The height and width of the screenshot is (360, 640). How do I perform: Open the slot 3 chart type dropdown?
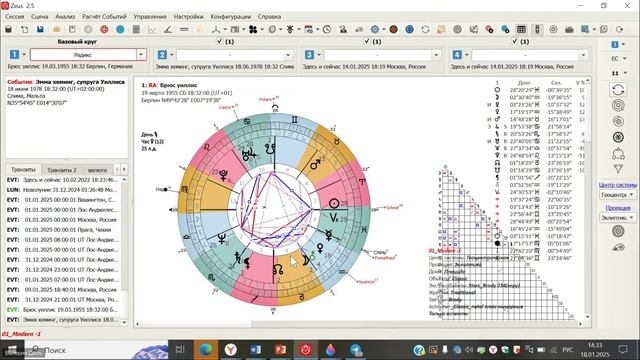tap(436, 55)
